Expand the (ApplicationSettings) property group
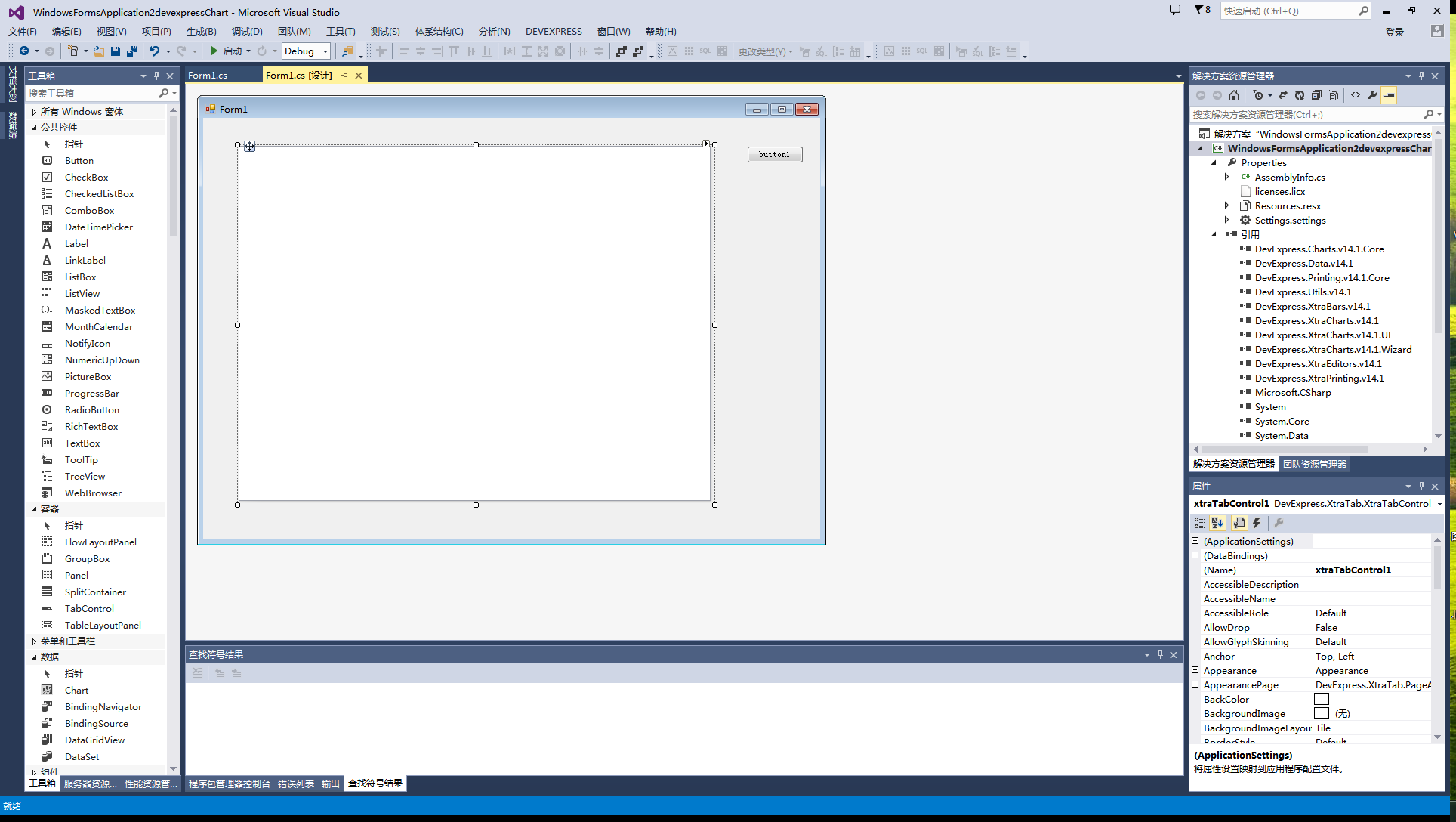1456x822 pixels. [1195, 541]
